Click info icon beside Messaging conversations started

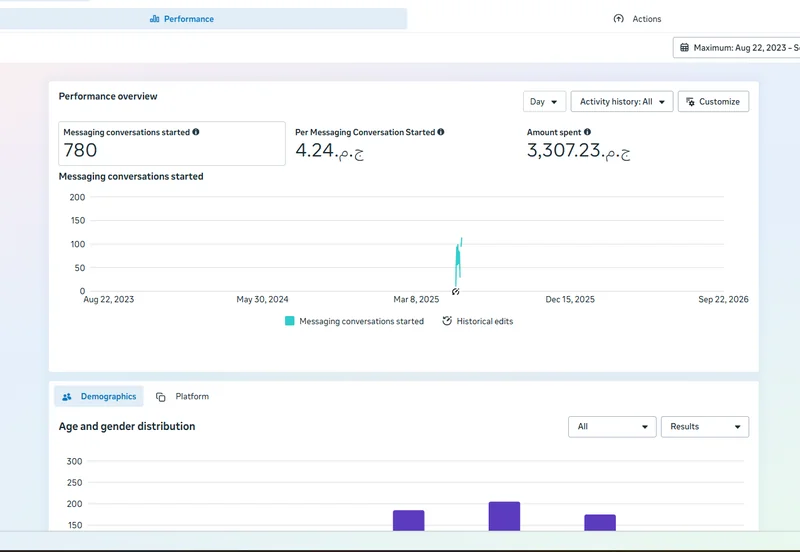pos(196,132)
